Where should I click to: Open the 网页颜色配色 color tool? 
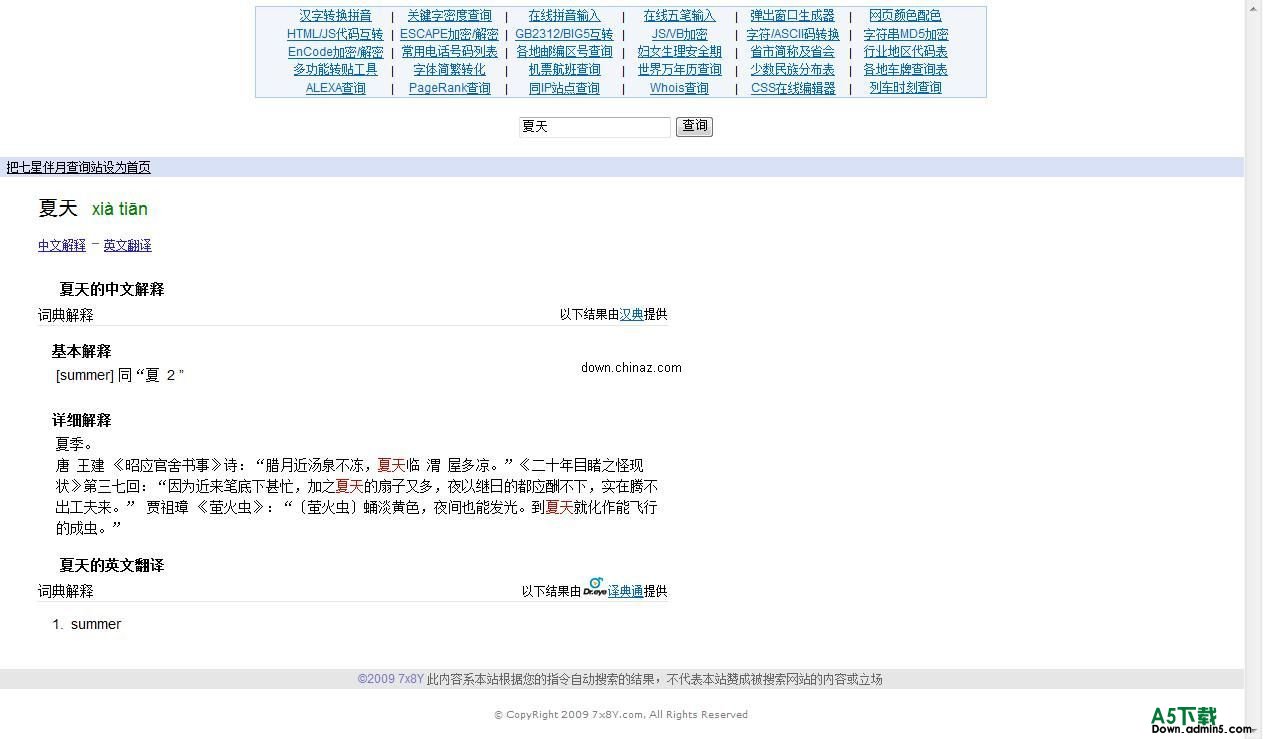point(905,15)
